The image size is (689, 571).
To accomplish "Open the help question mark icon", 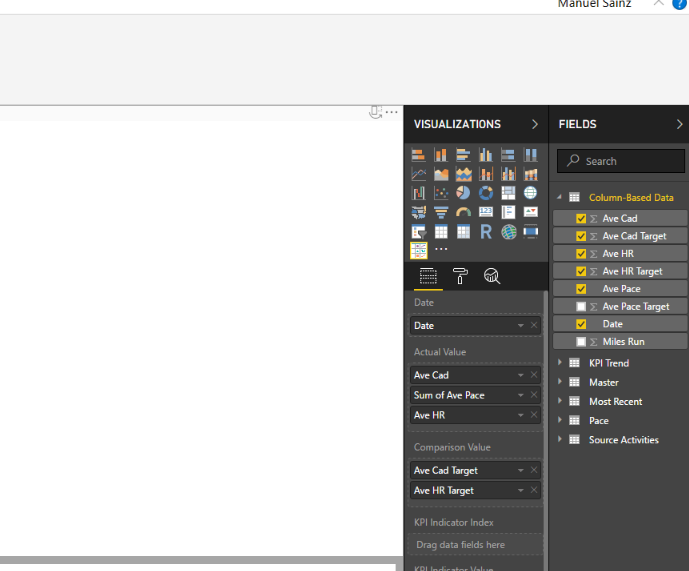I will (x=679, y=4).
